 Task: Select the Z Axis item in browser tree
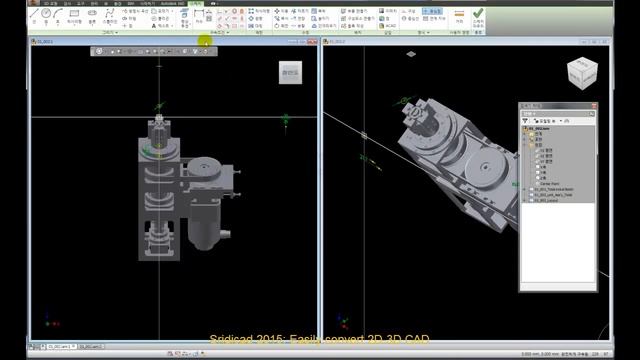pos(540,178)
